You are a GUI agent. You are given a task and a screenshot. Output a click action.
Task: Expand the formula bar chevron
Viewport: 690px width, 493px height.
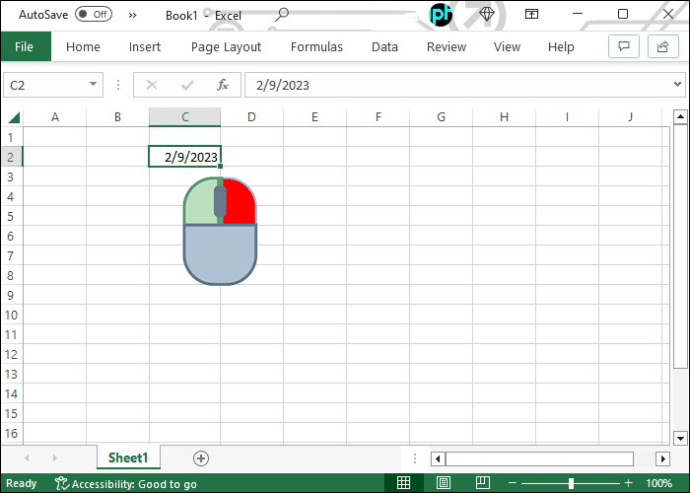[x=678, y=84]
